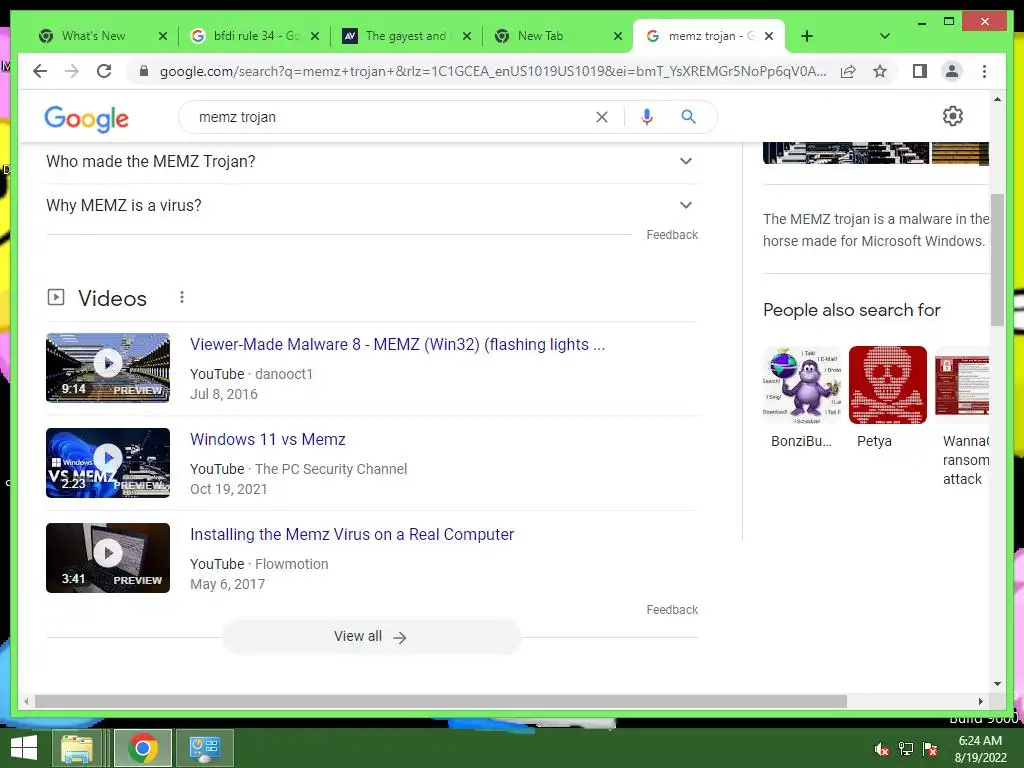
Task: Click inside the Google search box
Action: click(x=392, y=117)
